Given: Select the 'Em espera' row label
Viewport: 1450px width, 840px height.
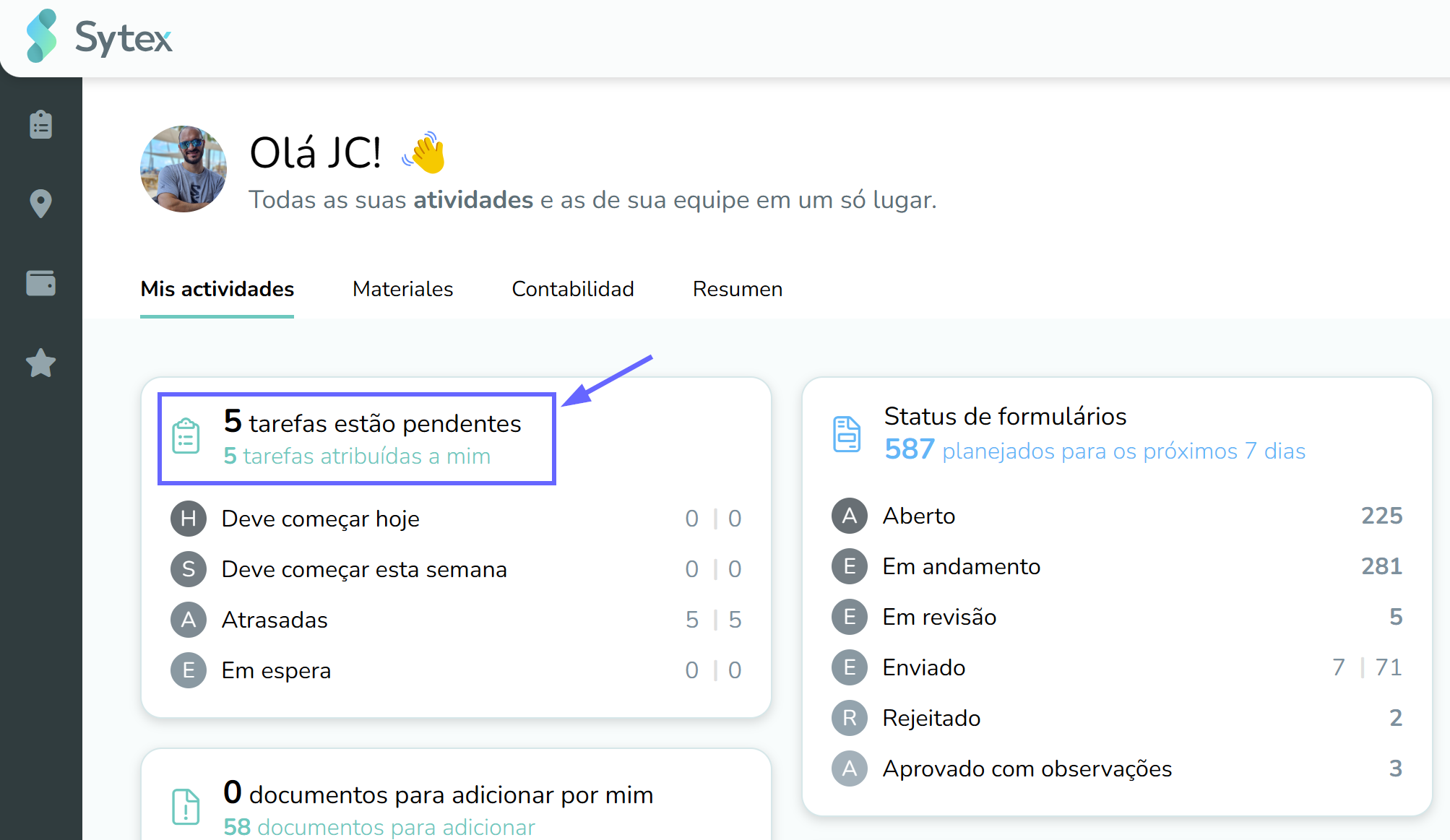Looking at the screenshot, I should (x=276, y=670).
